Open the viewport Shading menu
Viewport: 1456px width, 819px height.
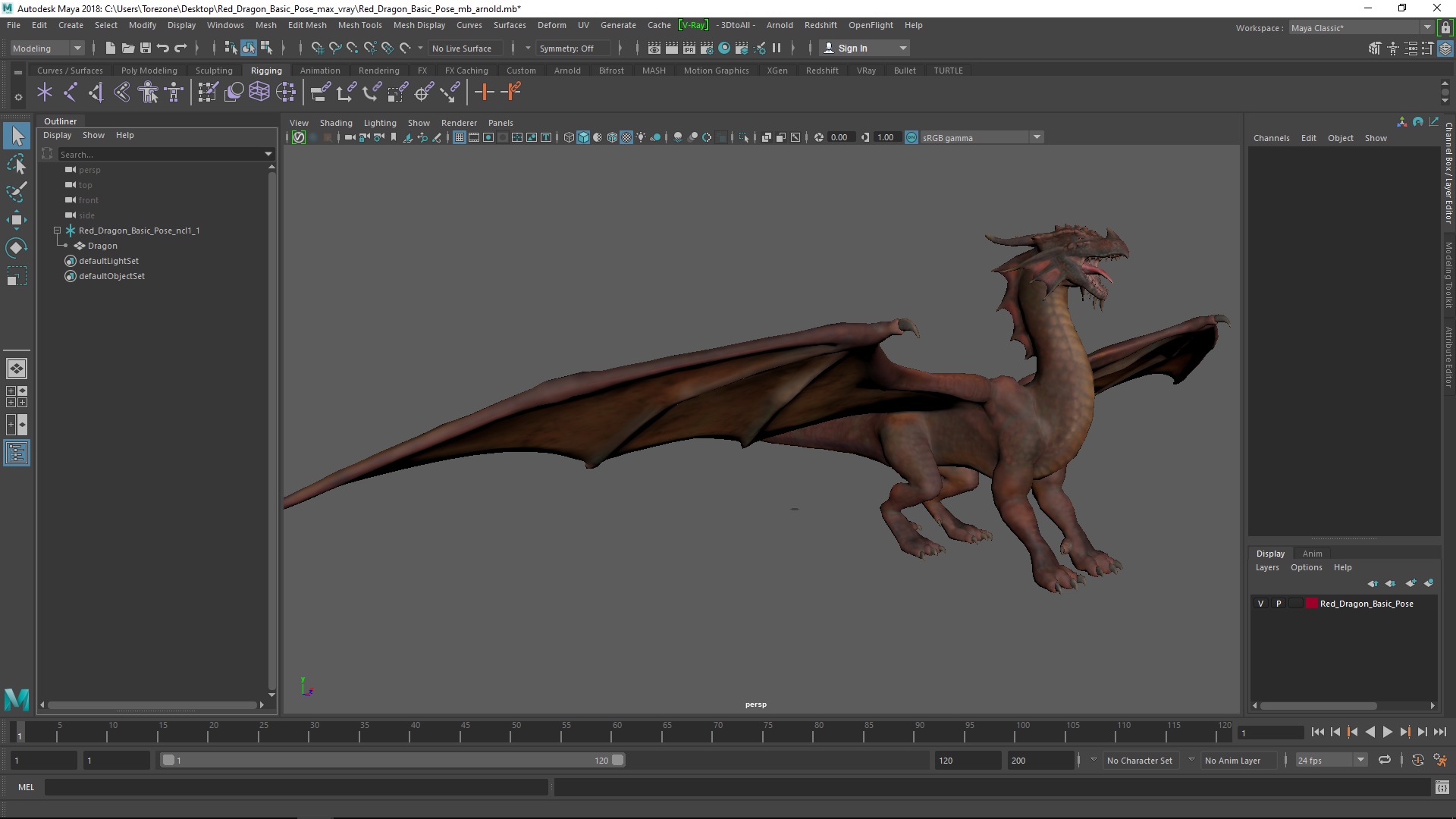[336, 123]
